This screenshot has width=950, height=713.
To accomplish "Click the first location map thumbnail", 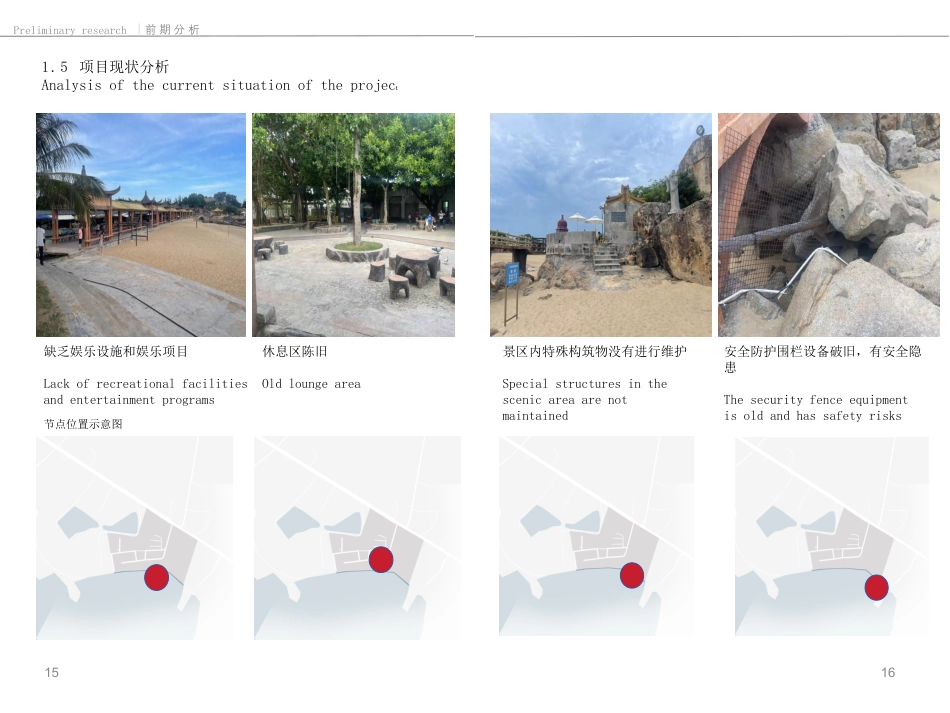I will 134,537.
